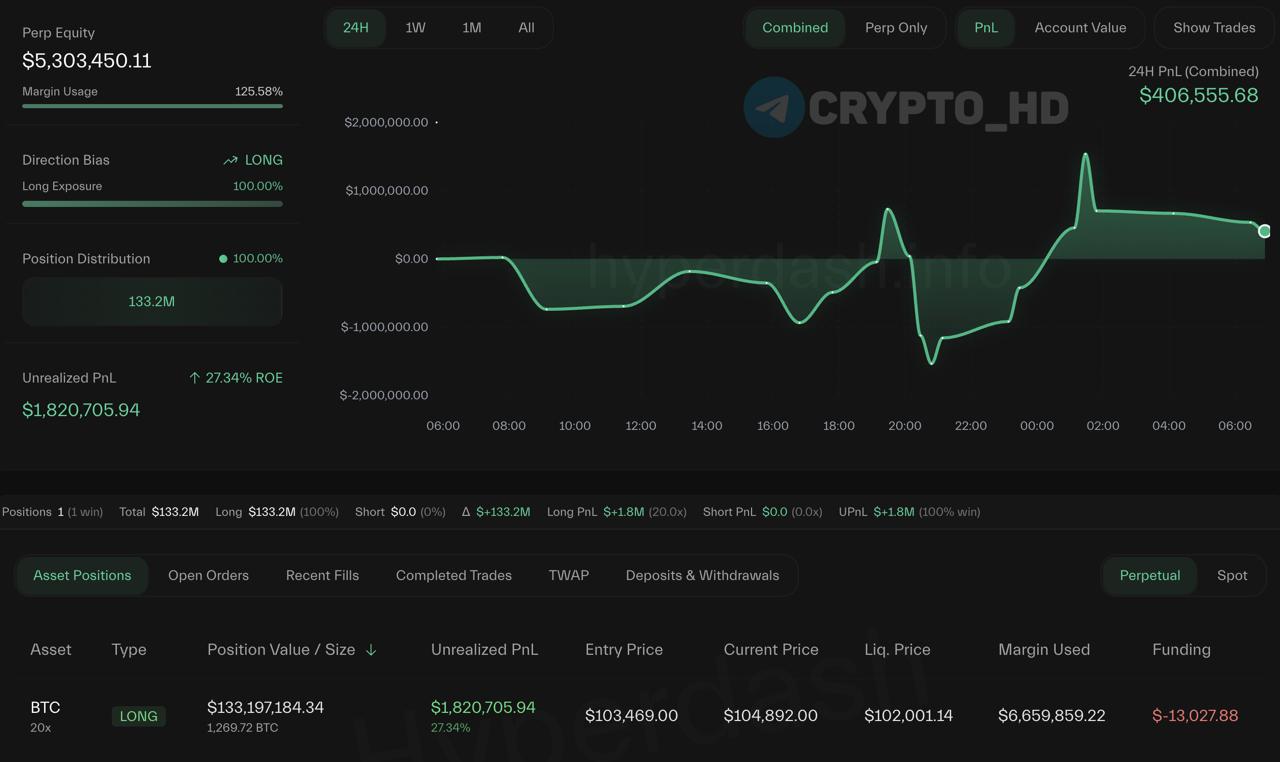The width and height of the screenshot is (1280, 762).
Task: Switch chart to 1M range
Action: (471, 28)
